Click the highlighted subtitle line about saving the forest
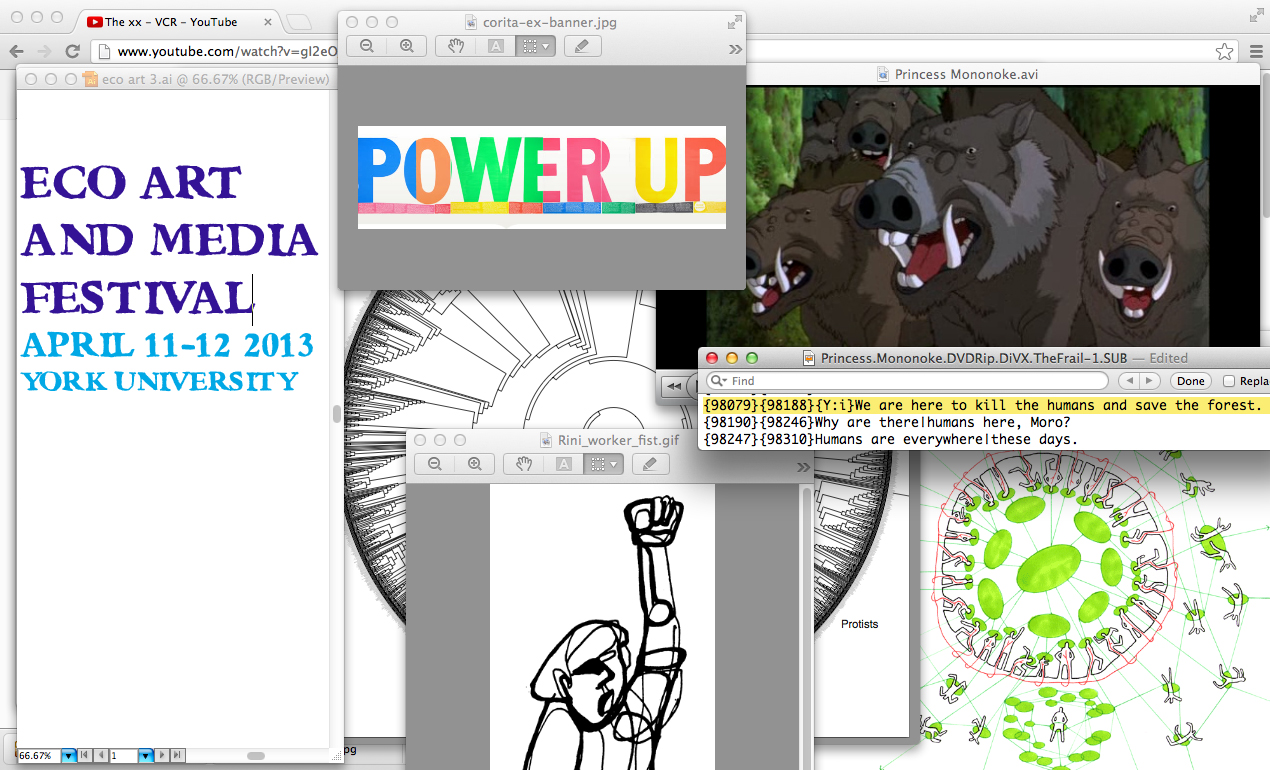 [x=983, y=405]
